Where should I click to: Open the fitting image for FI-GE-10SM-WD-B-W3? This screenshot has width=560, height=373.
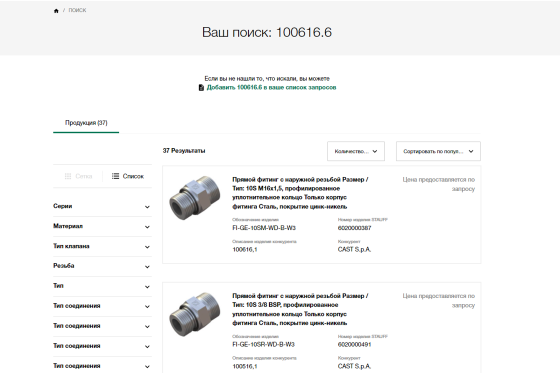tap(195, 198)
